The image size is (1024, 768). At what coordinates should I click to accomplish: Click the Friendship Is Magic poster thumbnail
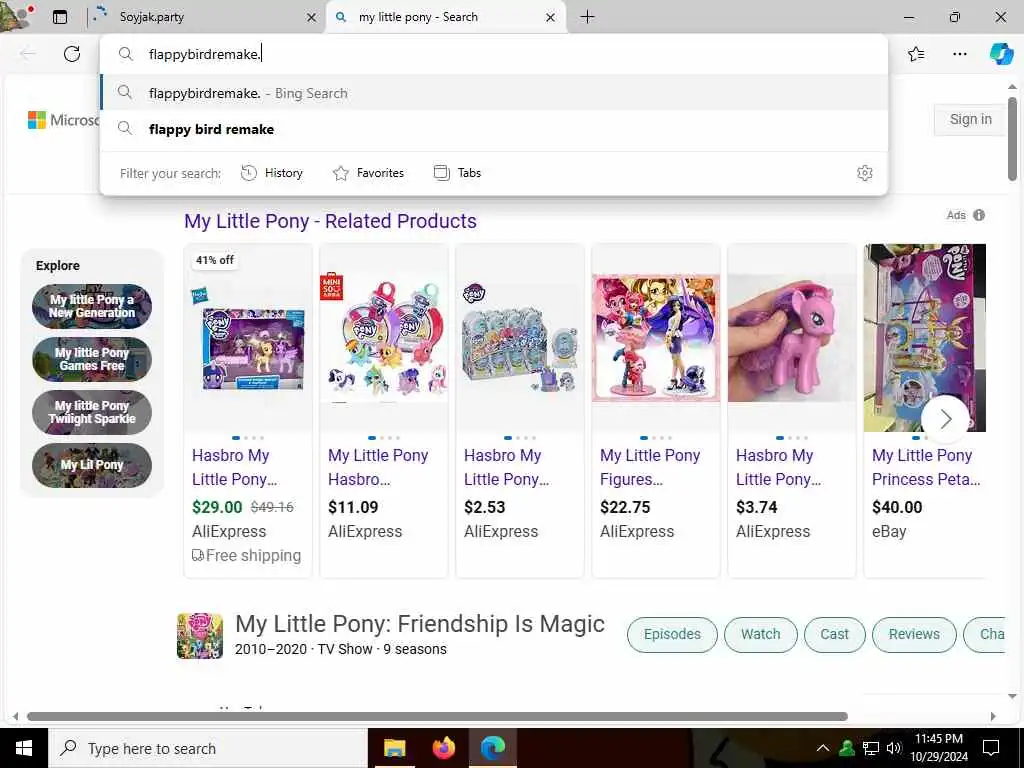coord(200,635)
